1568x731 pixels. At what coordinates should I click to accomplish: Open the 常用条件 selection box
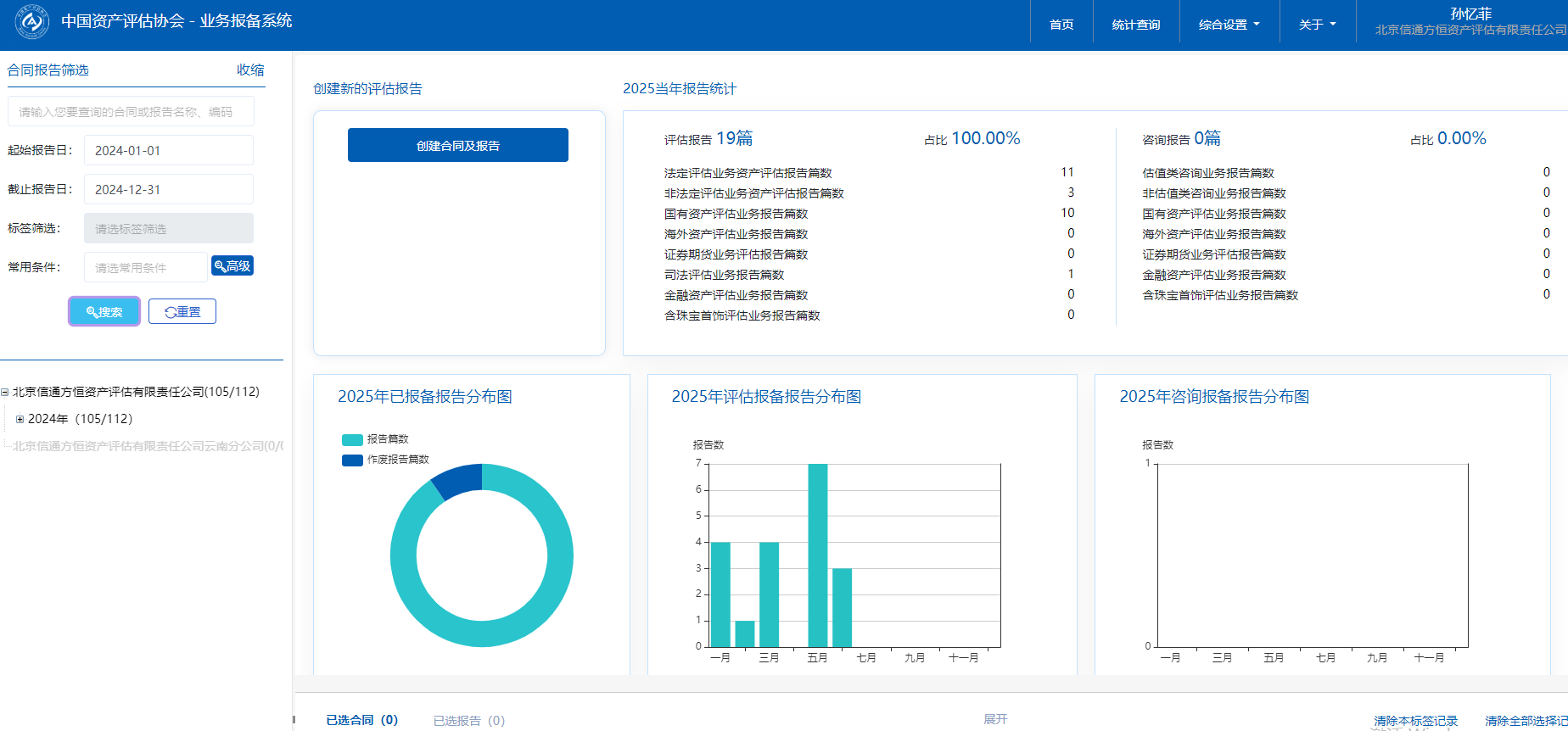point(145,267)
